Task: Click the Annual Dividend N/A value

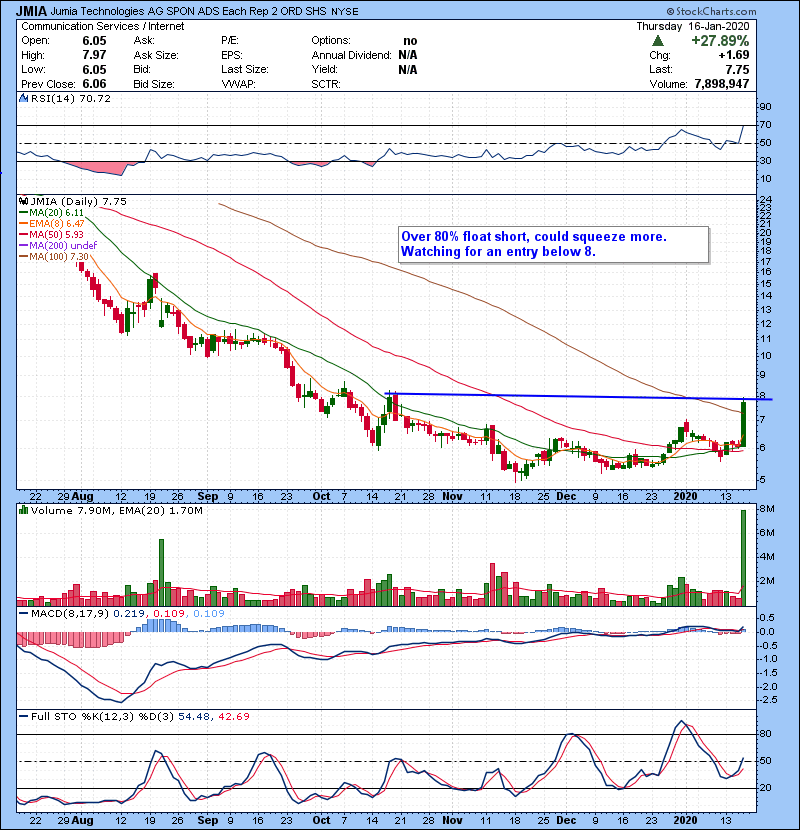Action: 408,55
